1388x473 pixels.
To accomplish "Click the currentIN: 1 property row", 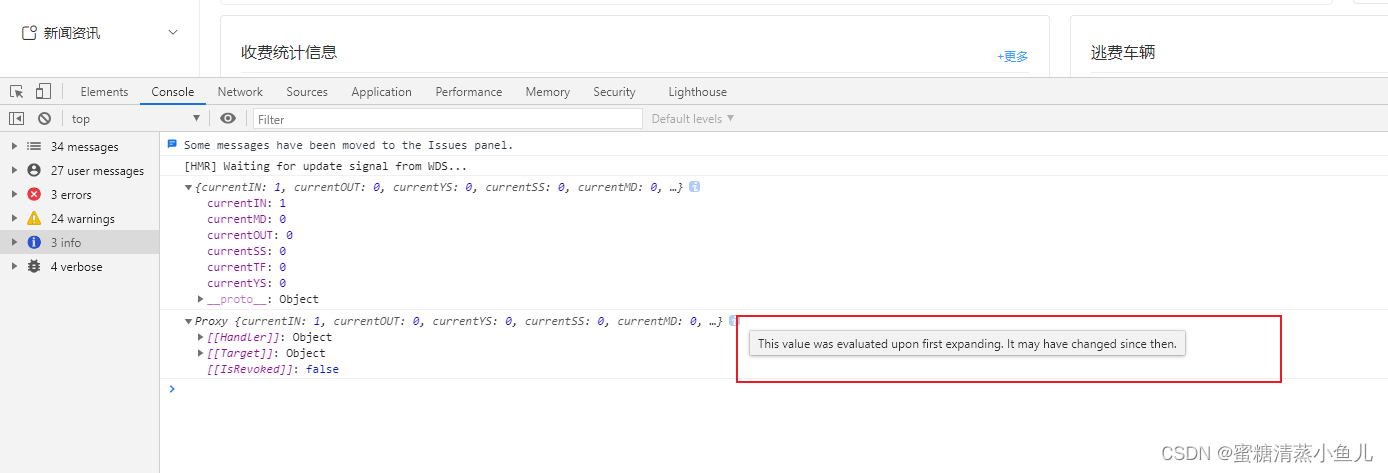I will (246, 203).
